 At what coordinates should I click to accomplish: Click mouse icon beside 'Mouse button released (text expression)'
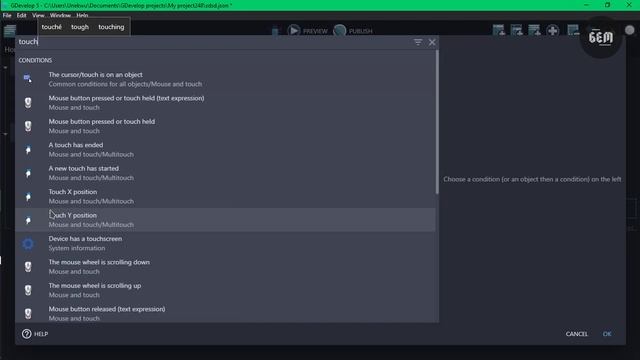coord(28,313)
